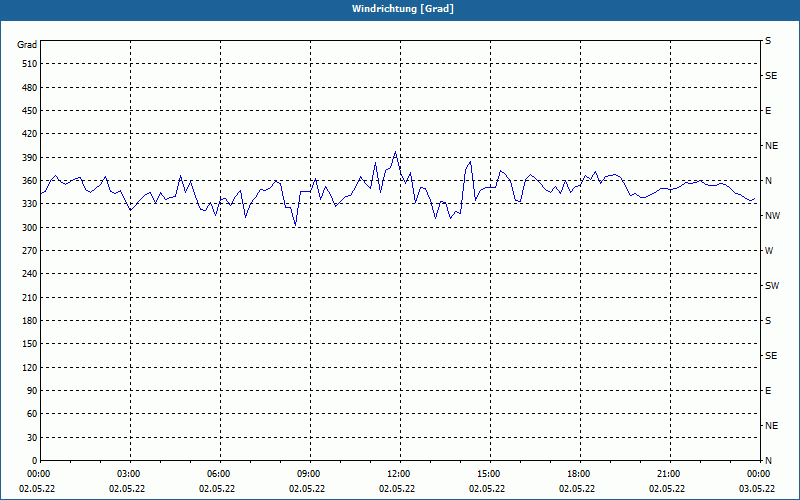Click the 02.05.22 date under 21:00
800x500 pixels.
[667, 489]
